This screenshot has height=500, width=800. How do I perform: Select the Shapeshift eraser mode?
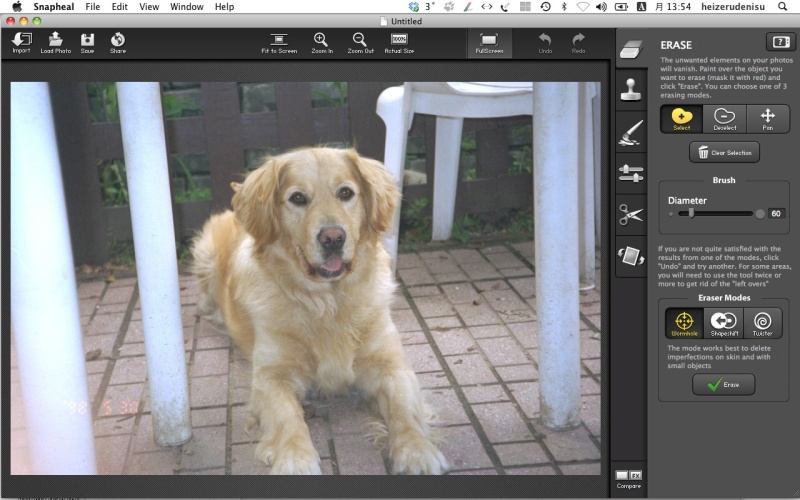[x=724, y=323]
